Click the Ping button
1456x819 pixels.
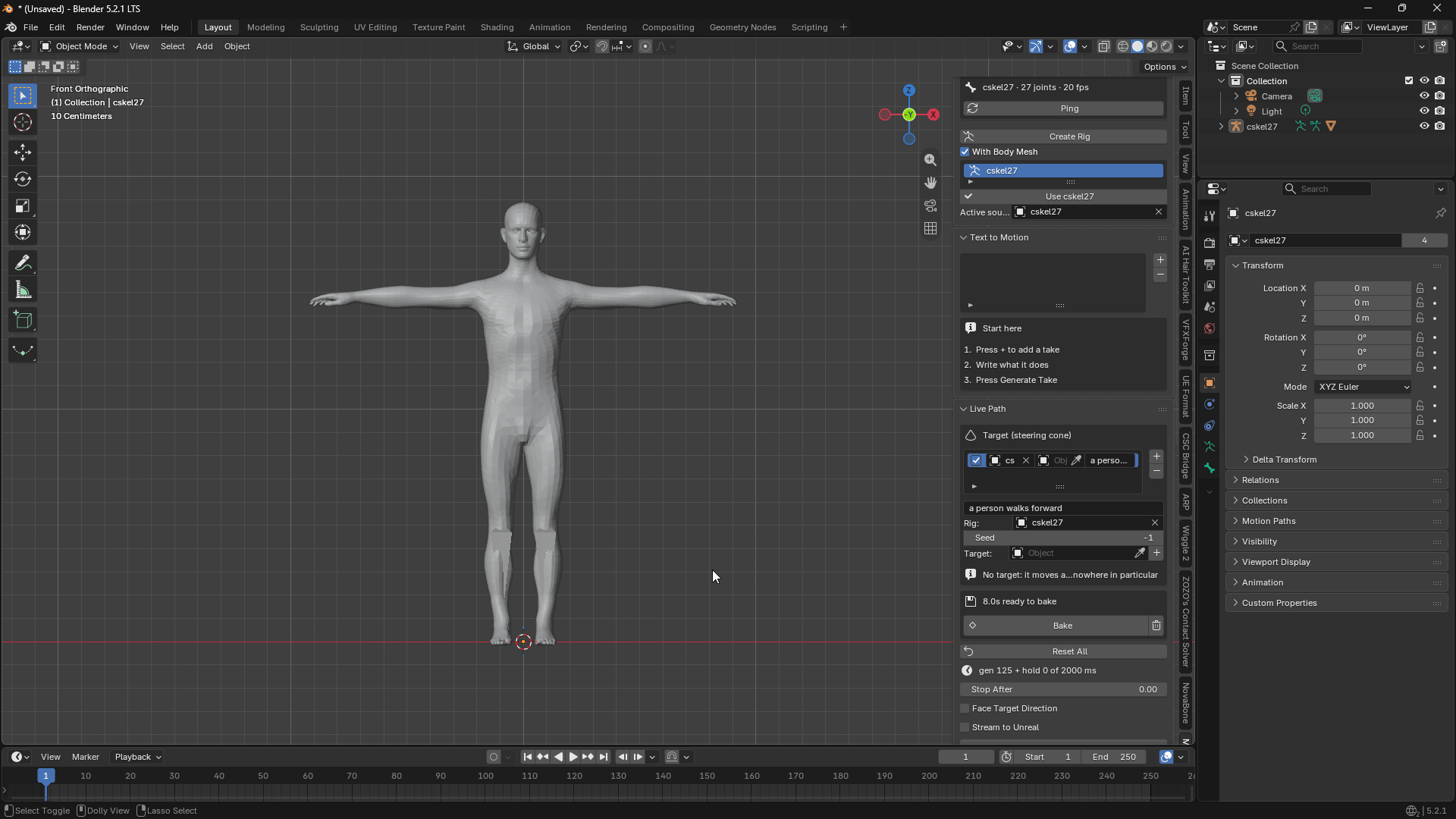(x=1063, y=108)
